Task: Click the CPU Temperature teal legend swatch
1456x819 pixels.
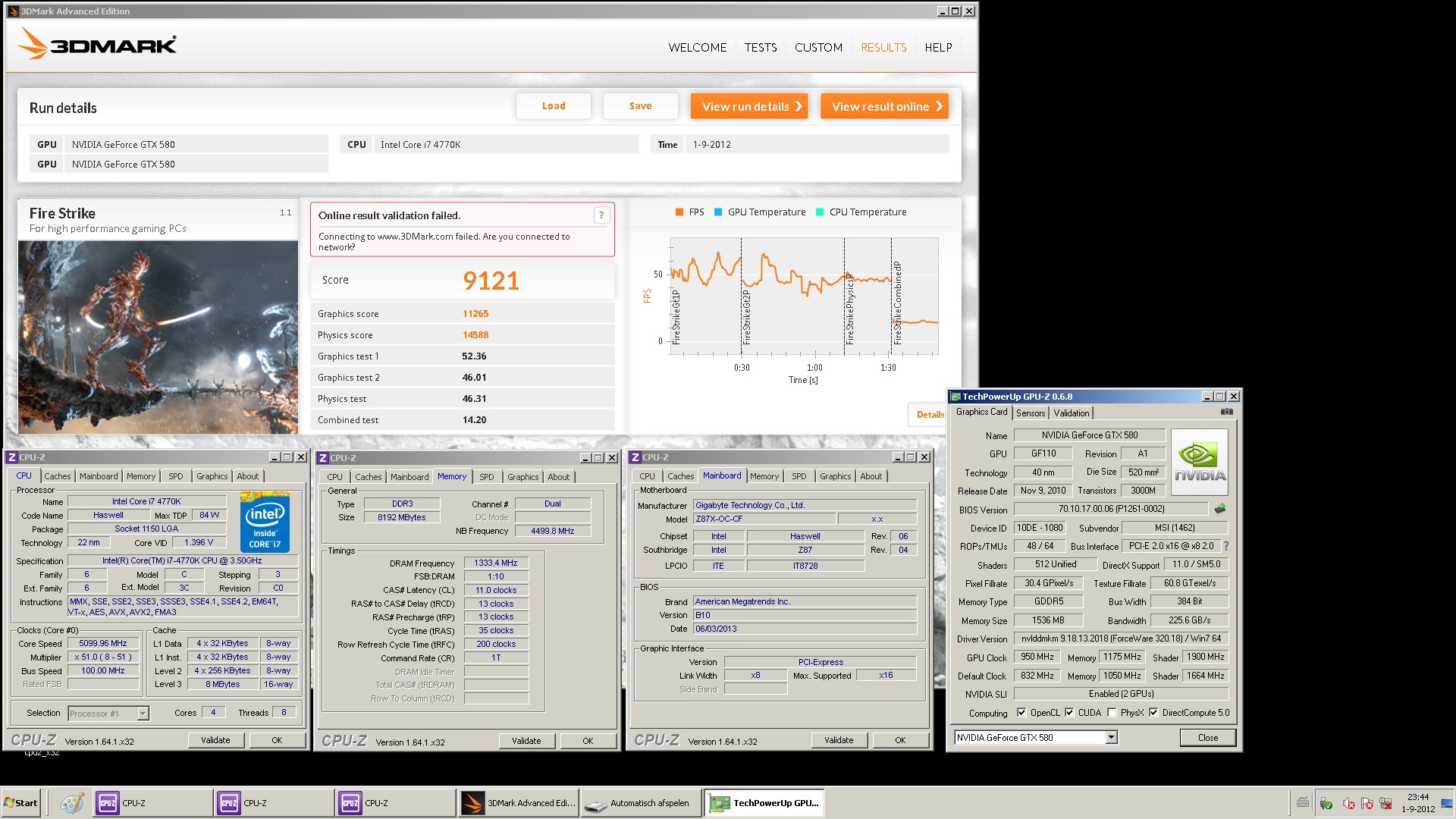Action: click(x=820, y=212)
